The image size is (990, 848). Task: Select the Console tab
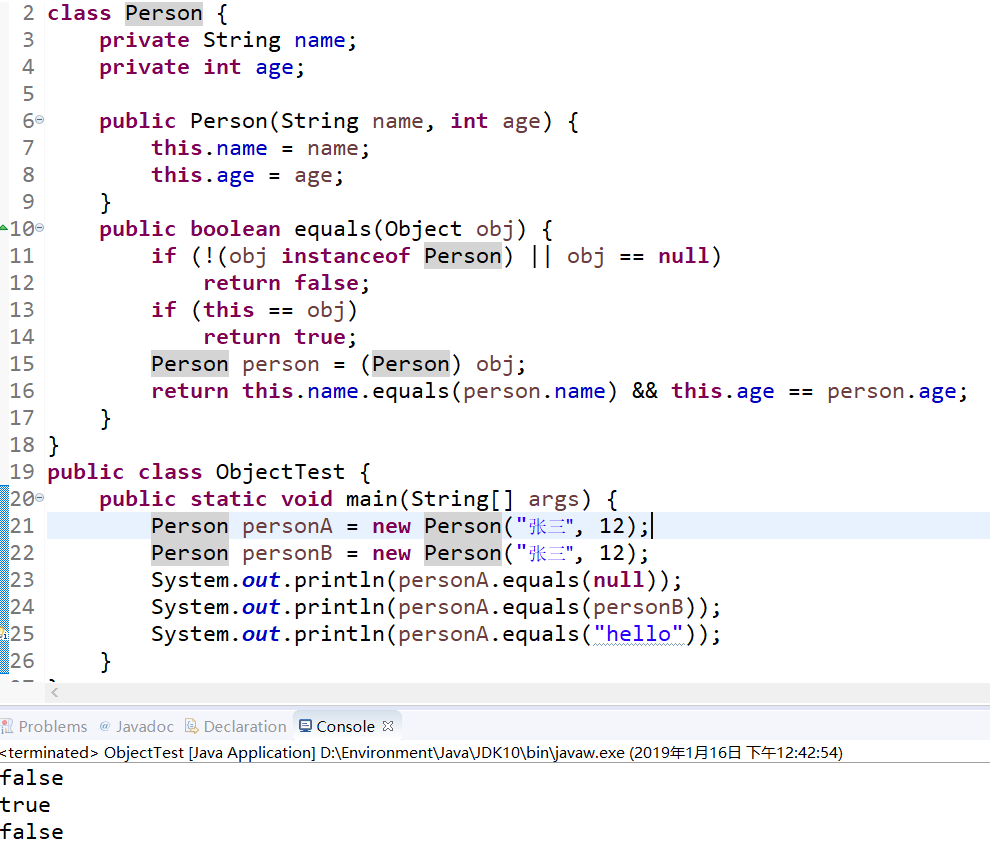point(345,726)
